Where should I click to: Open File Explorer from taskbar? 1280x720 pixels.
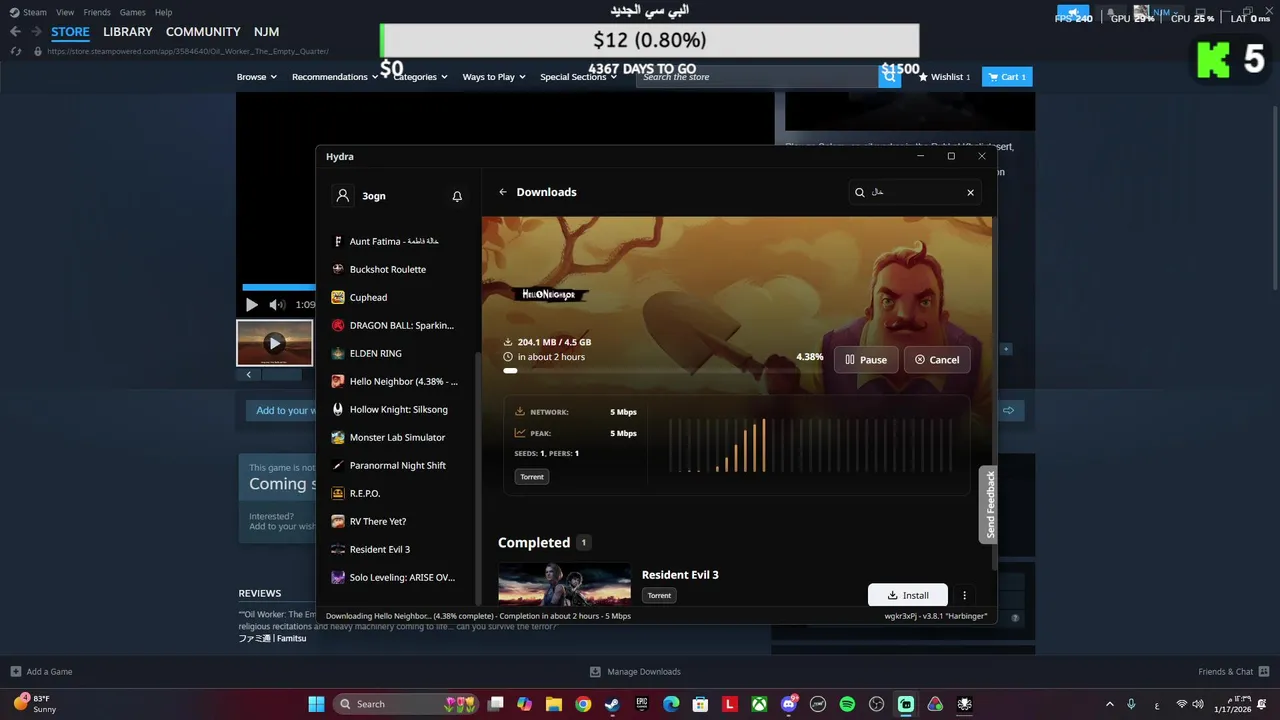pyautogui.click(x=554, y=704)
